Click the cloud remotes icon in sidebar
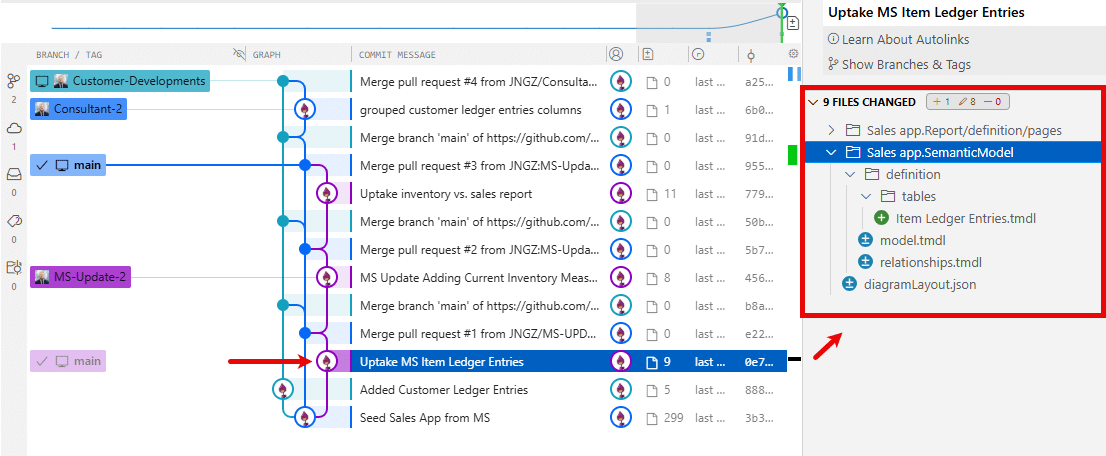 click(14, 127)
